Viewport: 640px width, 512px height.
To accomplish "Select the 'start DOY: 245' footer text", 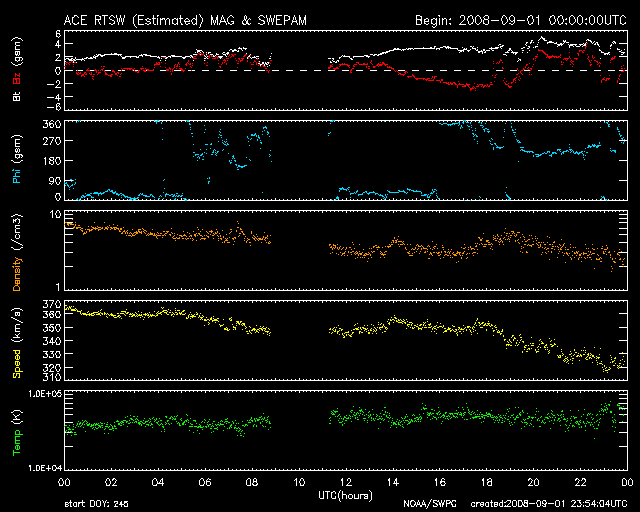I will (96, 504).
